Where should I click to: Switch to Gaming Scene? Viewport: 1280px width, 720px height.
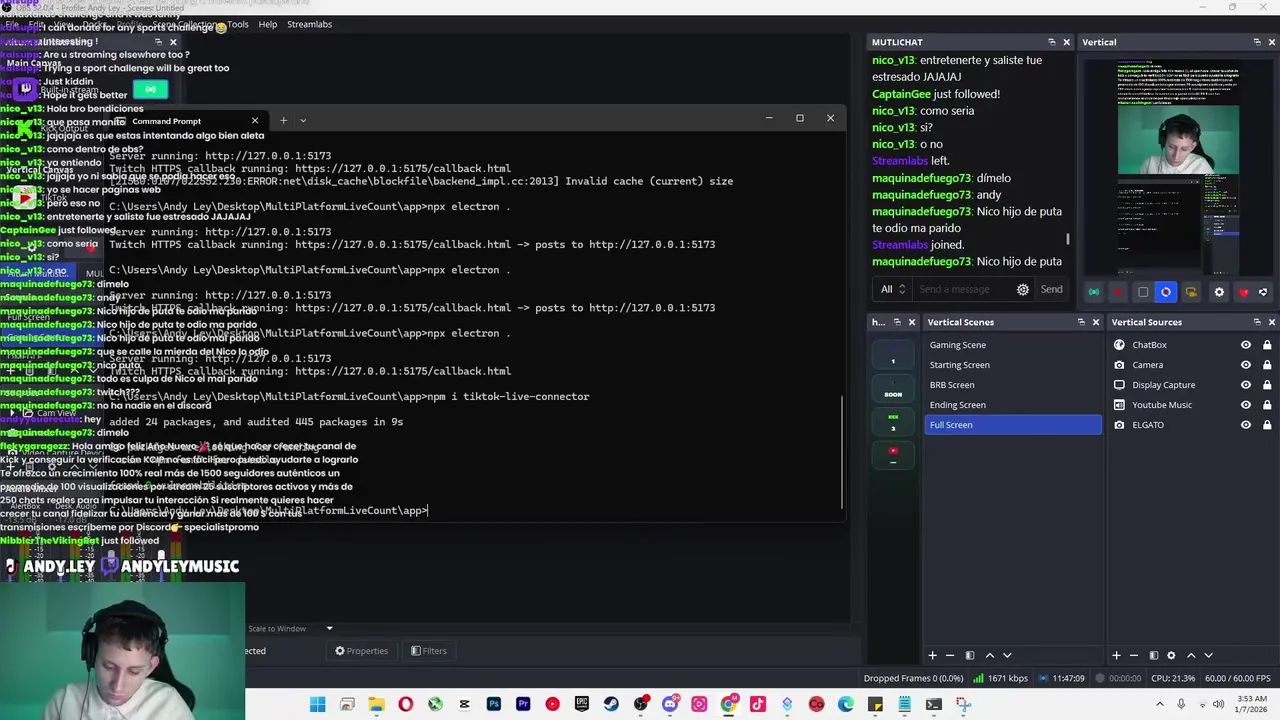point(1013,345)
